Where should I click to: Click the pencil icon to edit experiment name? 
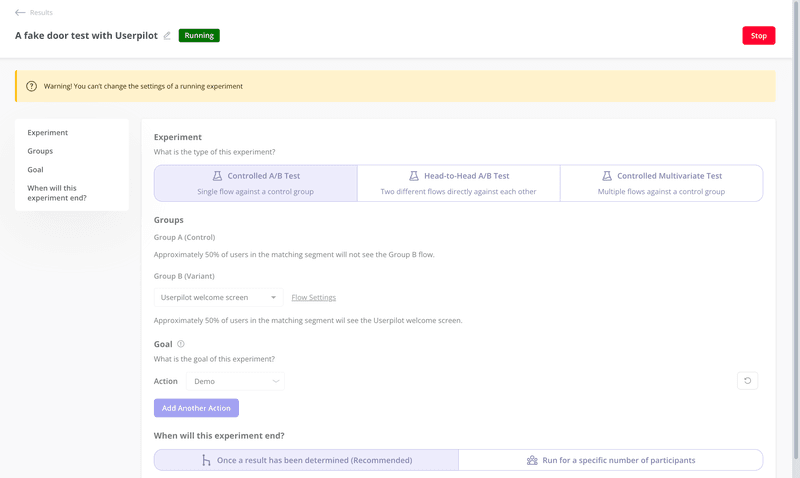(x=167, y=36)
